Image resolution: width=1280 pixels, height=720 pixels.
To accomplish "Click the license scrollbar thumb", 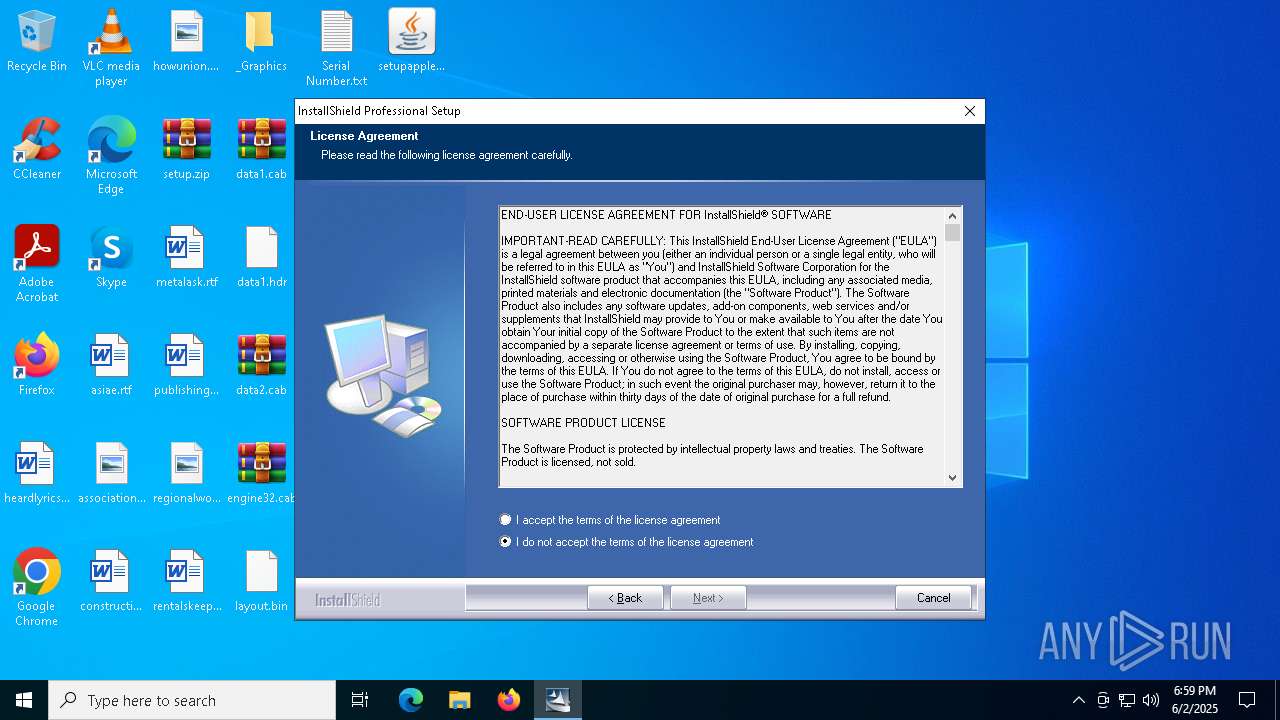I will pos(952,233).
